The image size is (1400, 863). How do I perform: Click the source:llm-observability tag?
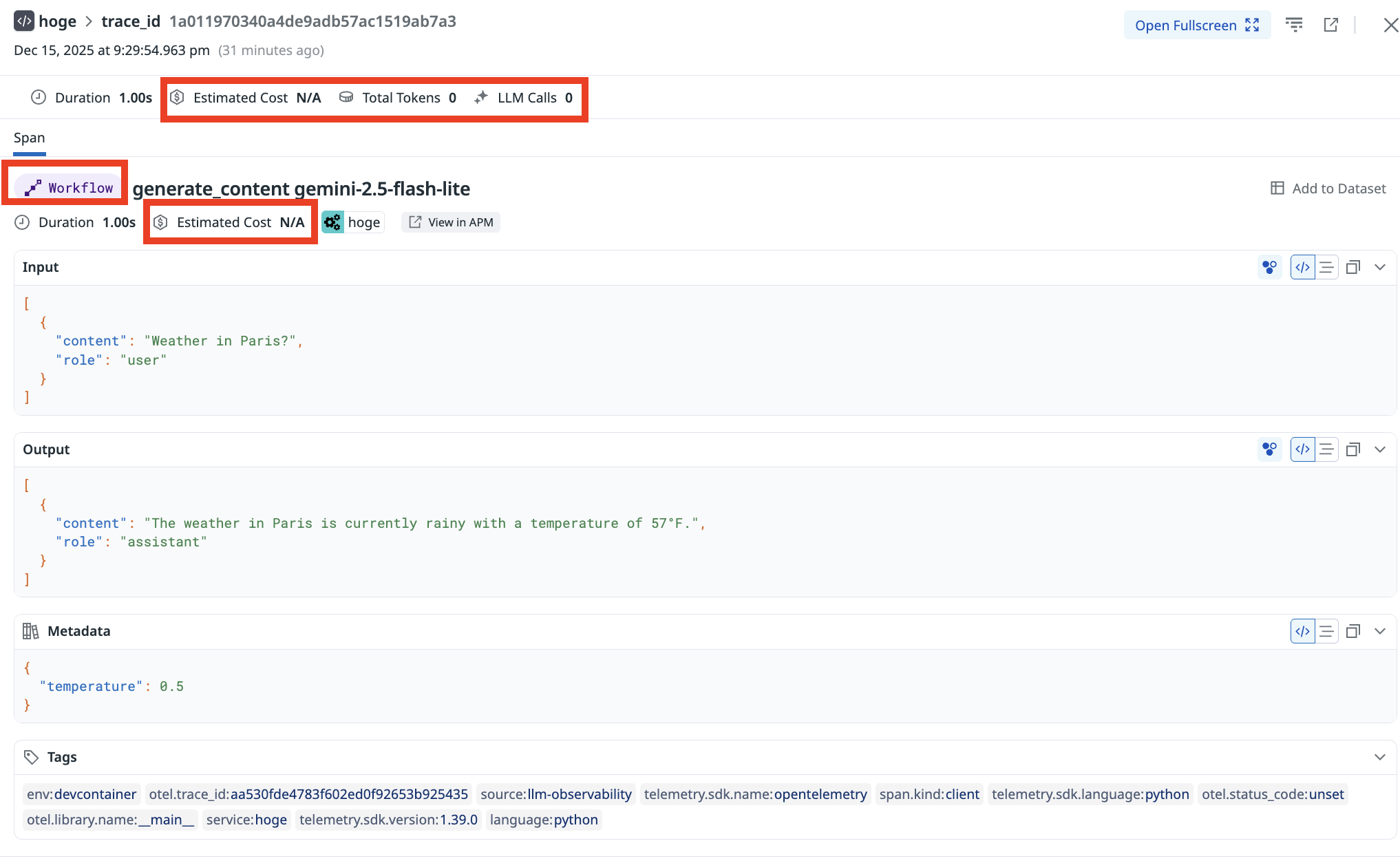coord(555,794)
